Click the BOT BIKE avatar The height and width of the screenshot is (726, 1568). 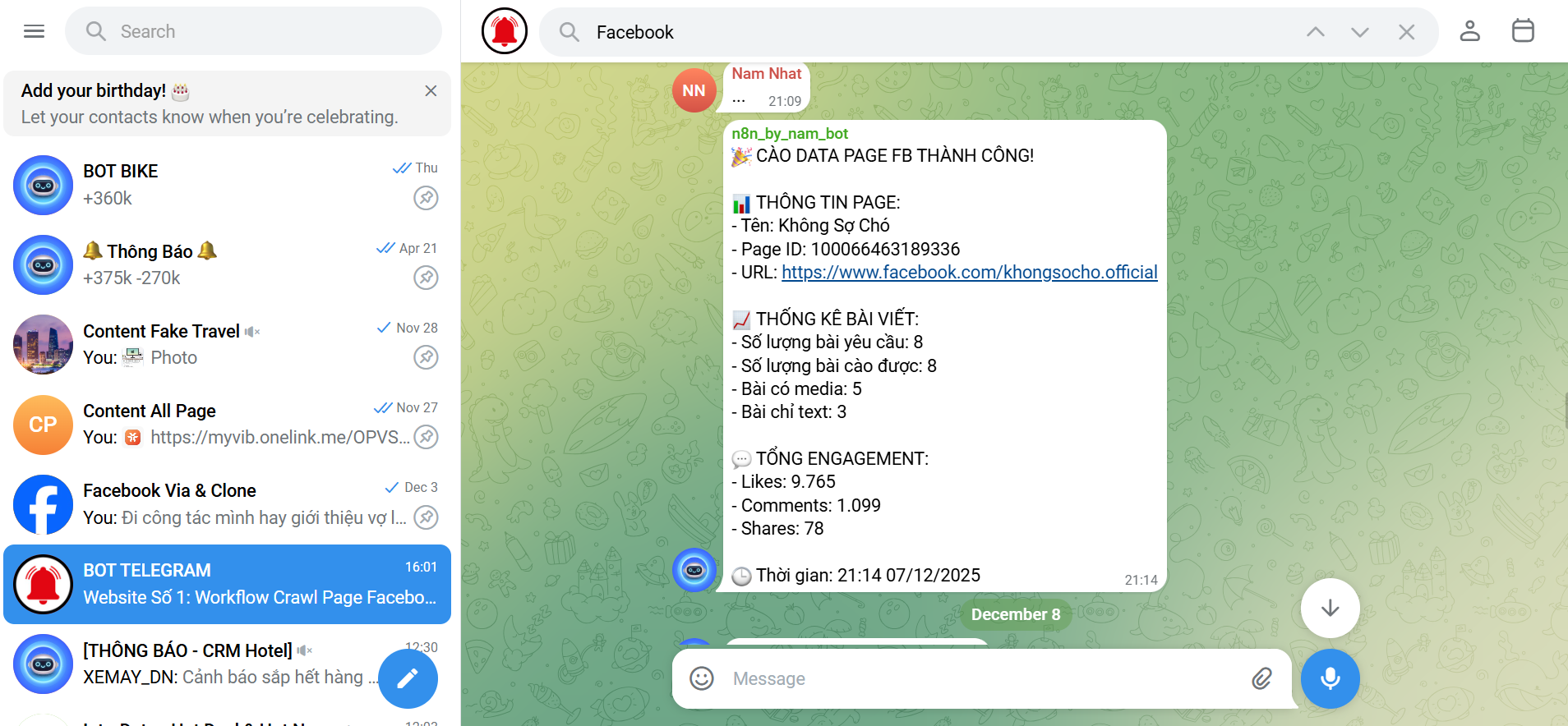44,186
